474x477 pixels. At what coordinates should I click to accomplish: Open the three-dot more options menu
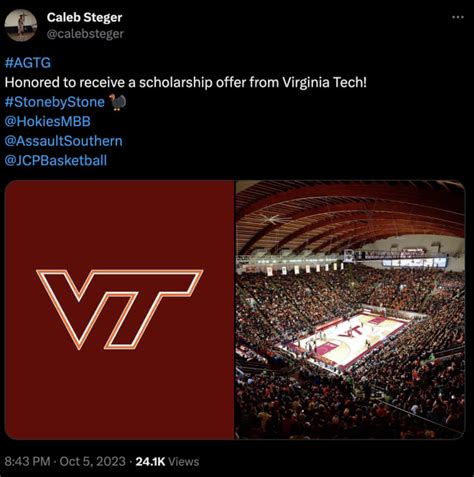(458, 17)
